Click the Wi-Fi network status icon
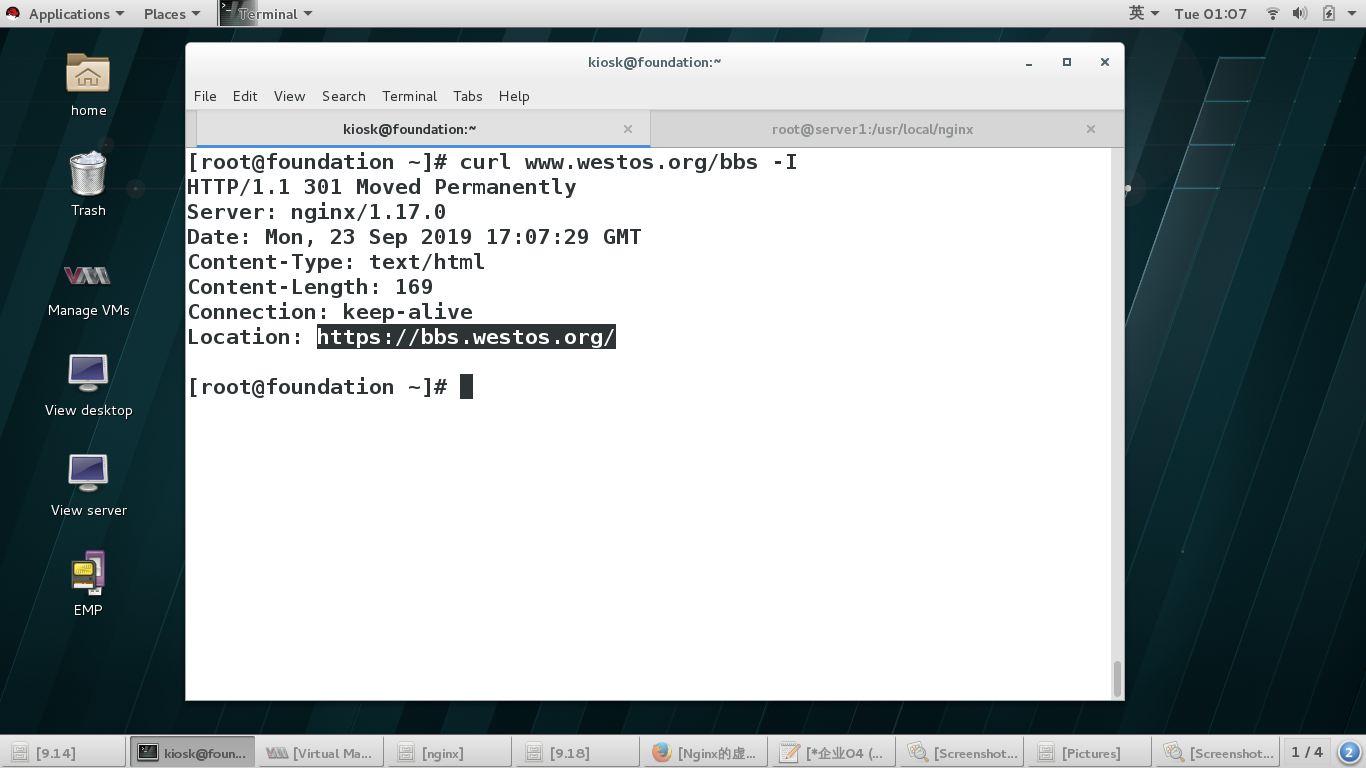 1273,14
